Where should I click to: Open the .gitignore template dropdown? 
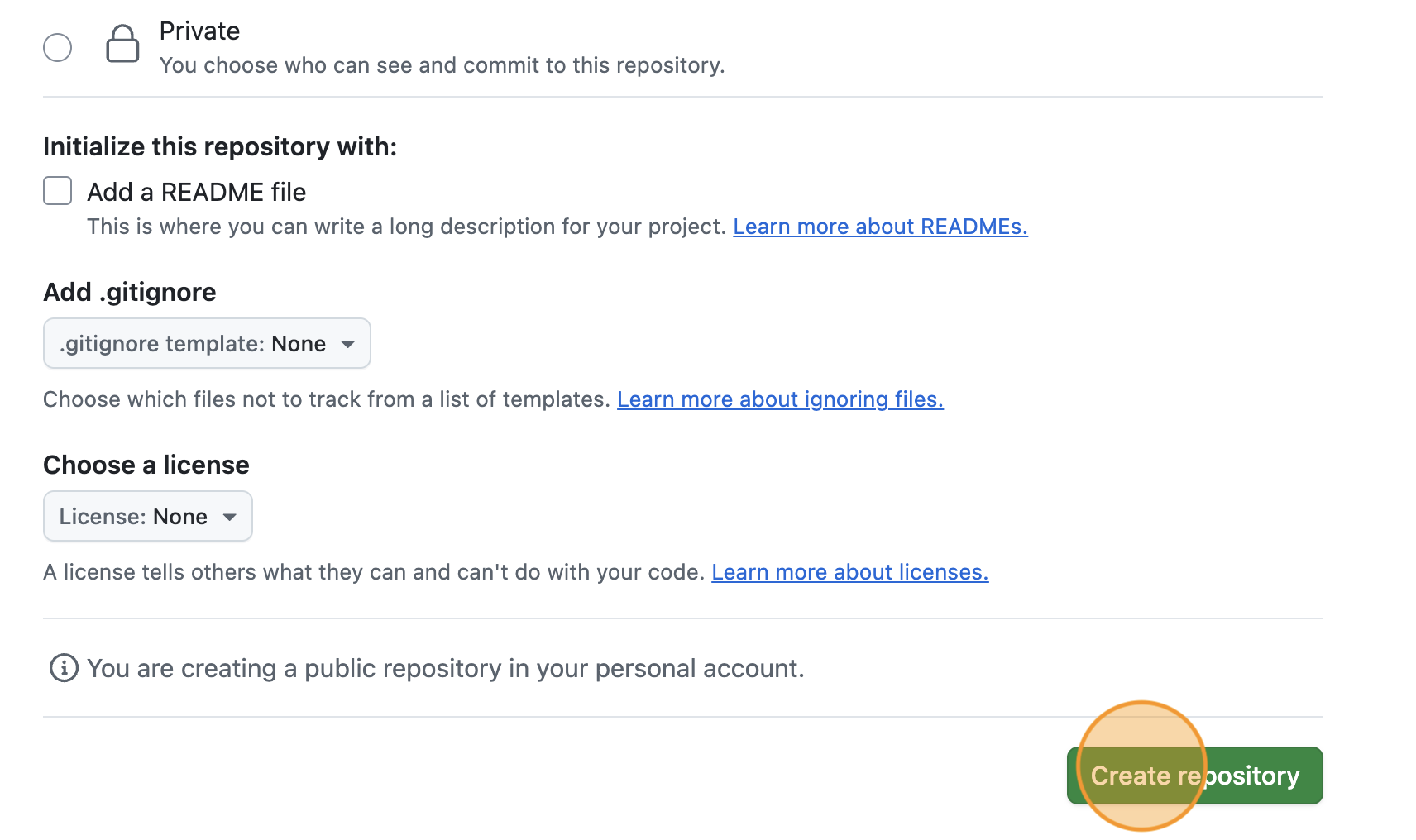tap(206, 343)
